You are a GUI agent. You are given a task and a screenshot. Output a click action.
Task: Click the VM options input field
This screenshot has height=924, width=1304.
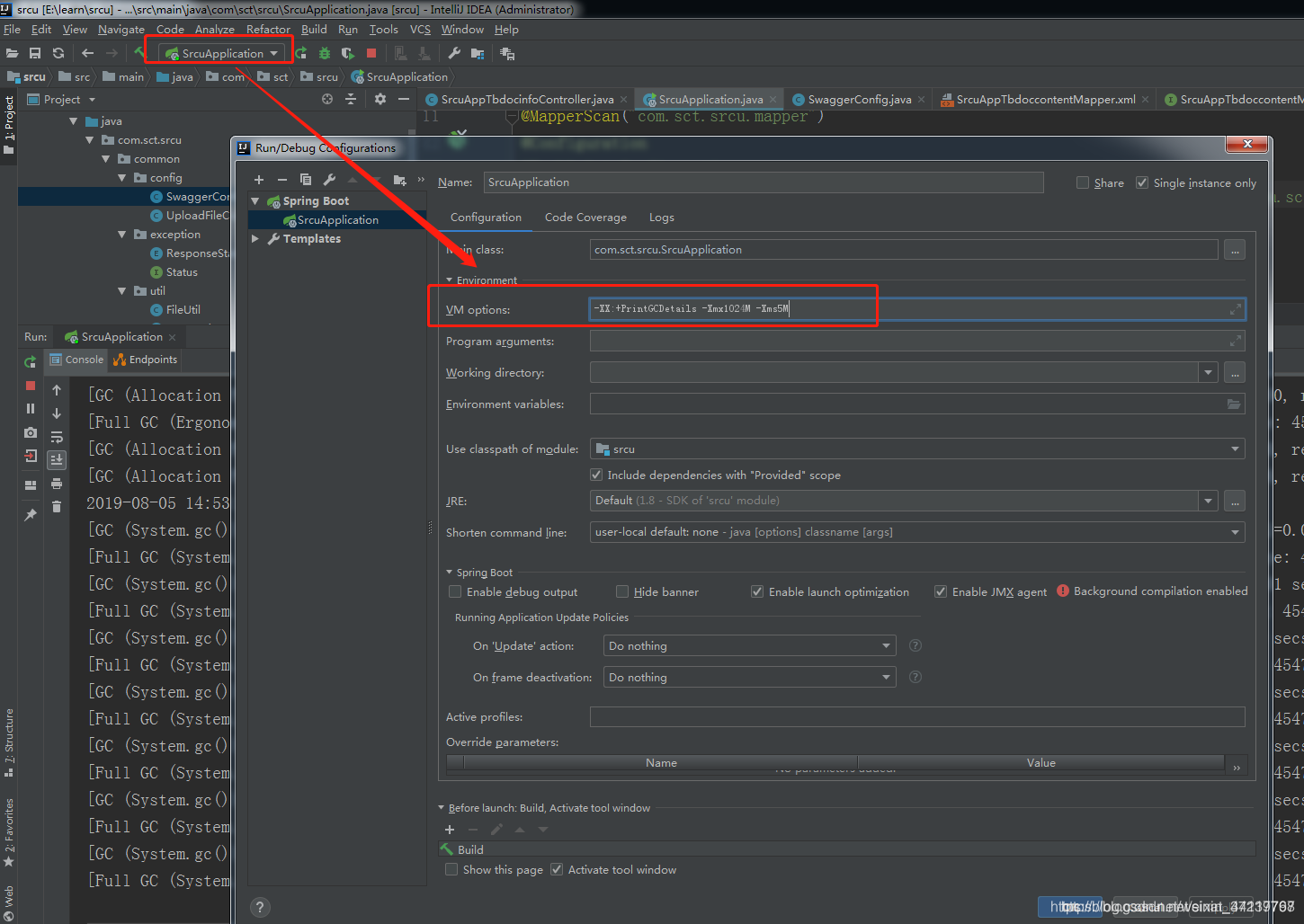point(917,309)
